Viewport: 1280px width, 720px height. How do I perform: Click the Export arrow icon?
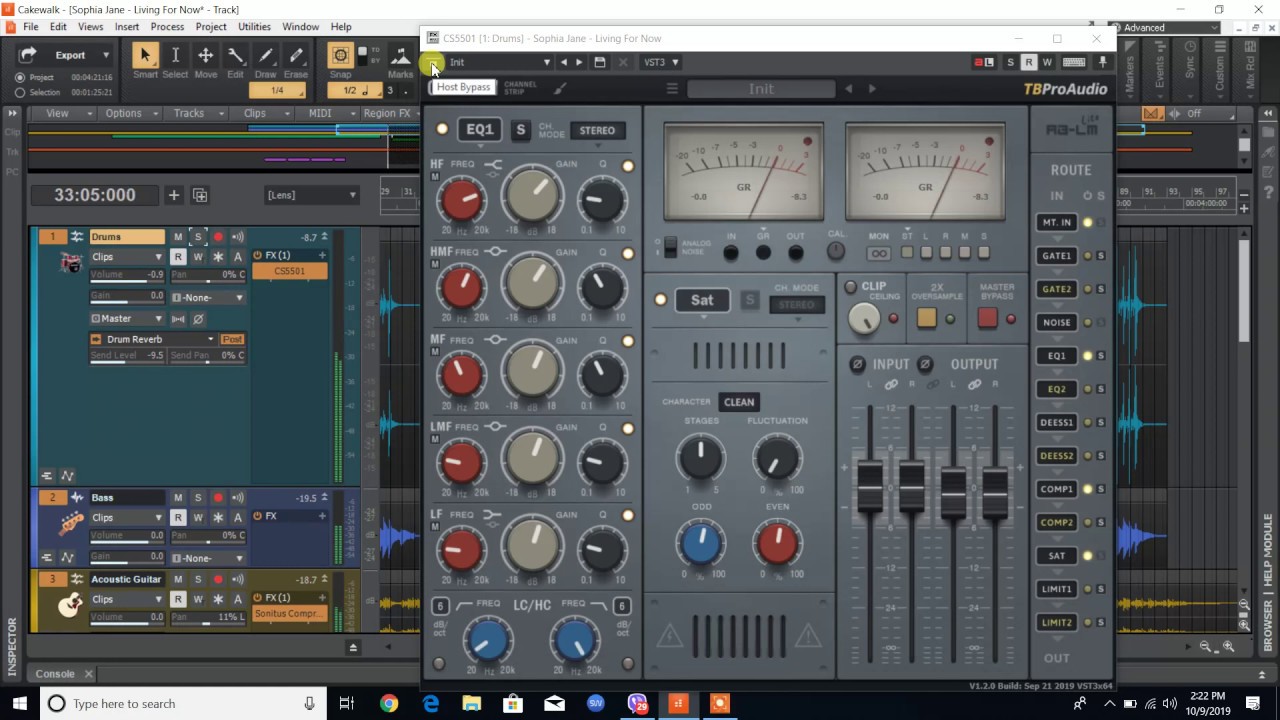click(28, 55)
